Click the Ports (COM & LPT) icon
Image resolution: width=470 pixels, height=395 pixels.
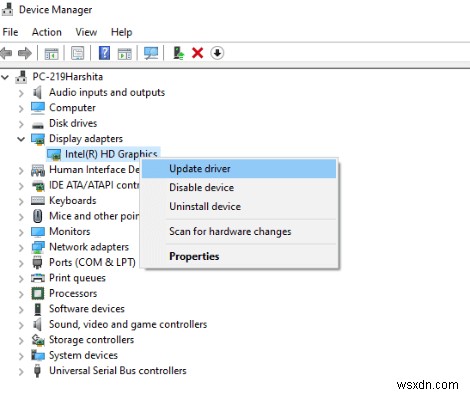38,263
